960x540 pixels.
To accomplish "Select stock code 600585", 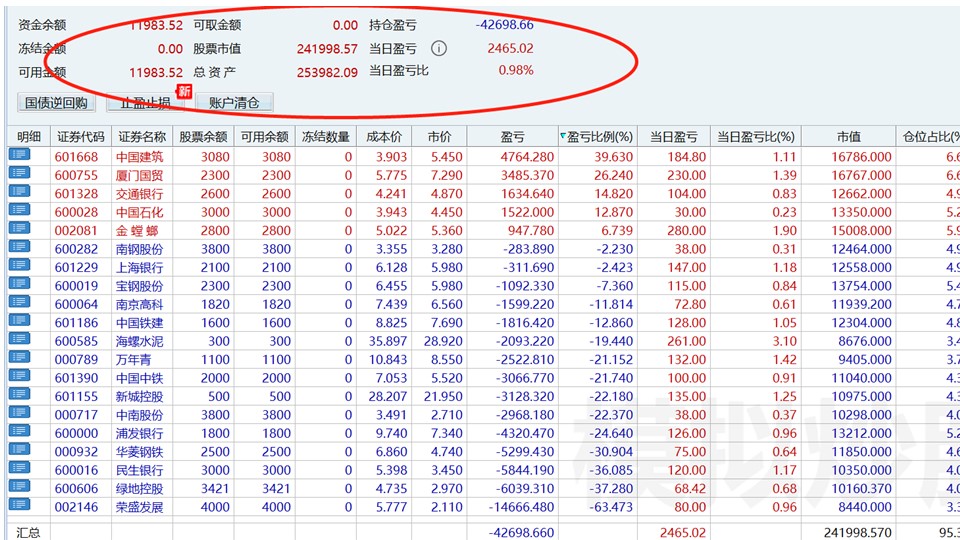I will (76, 341).
